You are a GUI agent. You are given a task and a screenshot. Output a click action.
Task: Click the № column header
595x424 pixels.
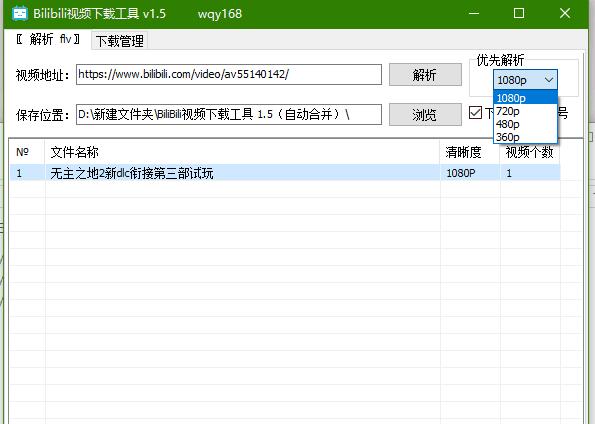27,152
